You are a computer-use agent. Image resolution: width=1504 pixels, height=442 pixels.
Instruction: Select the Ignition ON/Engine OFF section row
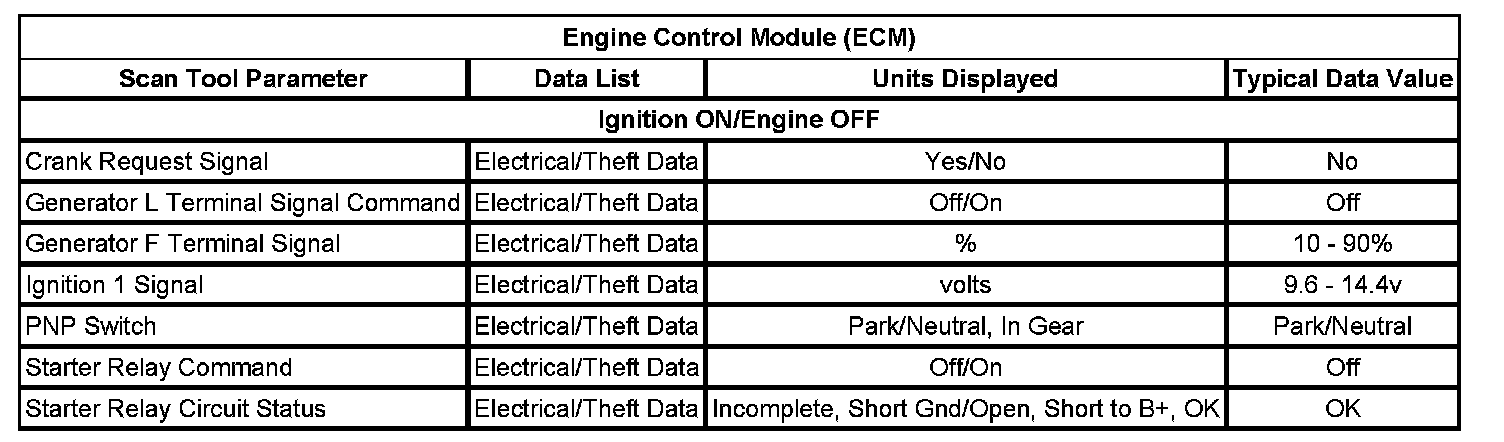coord(739,120)
